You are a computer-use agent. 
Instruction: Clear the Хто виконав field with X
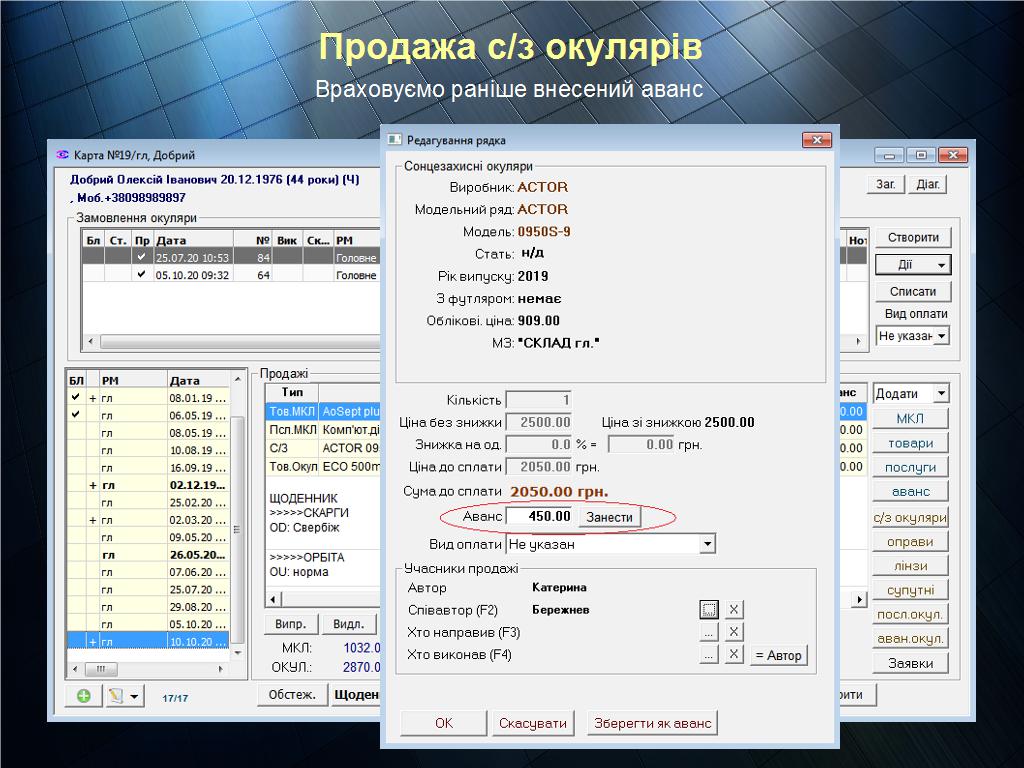(x=734, y=655)
